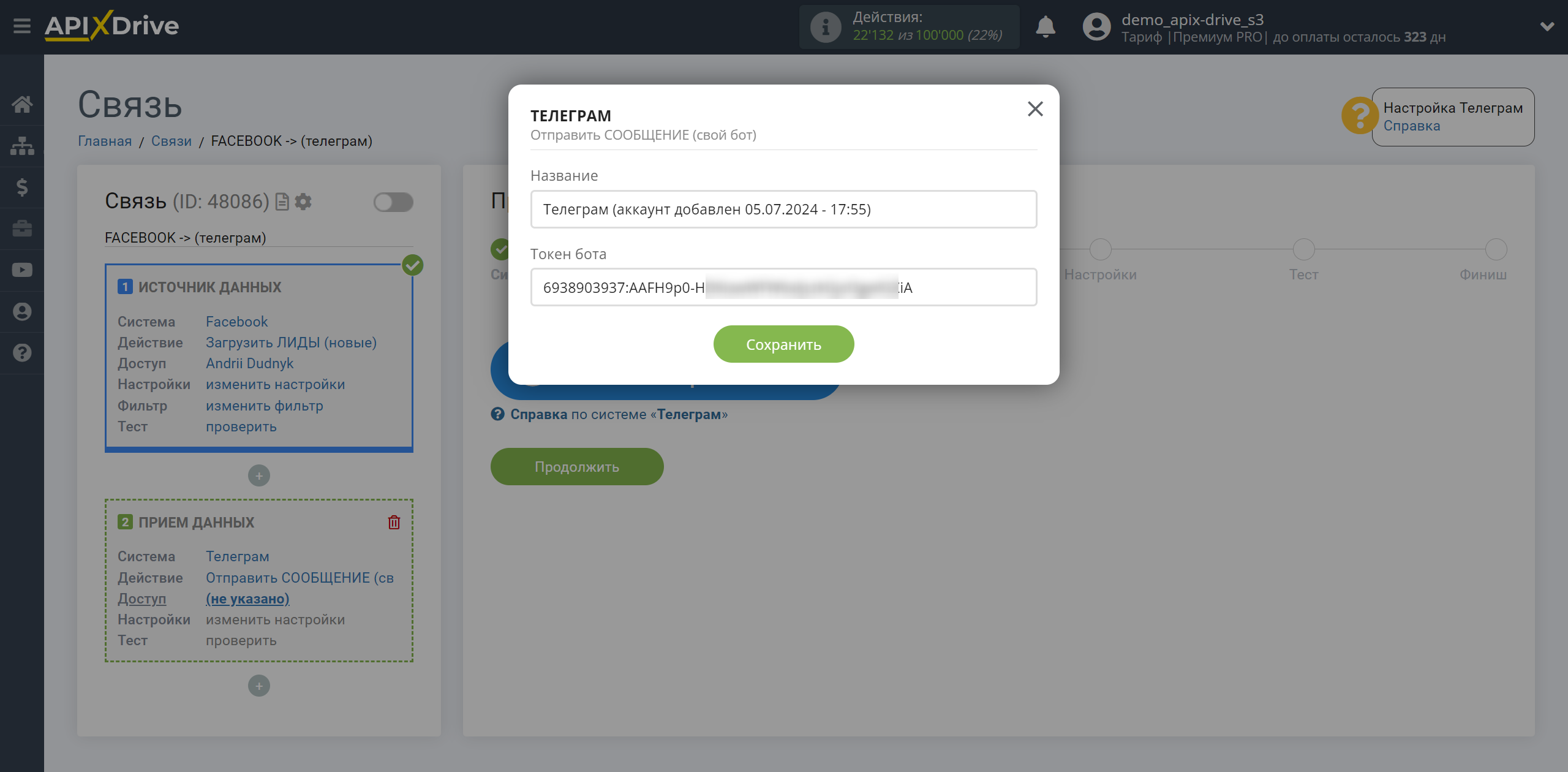The height and width of the screenshot is (772, 1568).
Task: Open the help sidebar icon
Action: (x=22, y=353)
